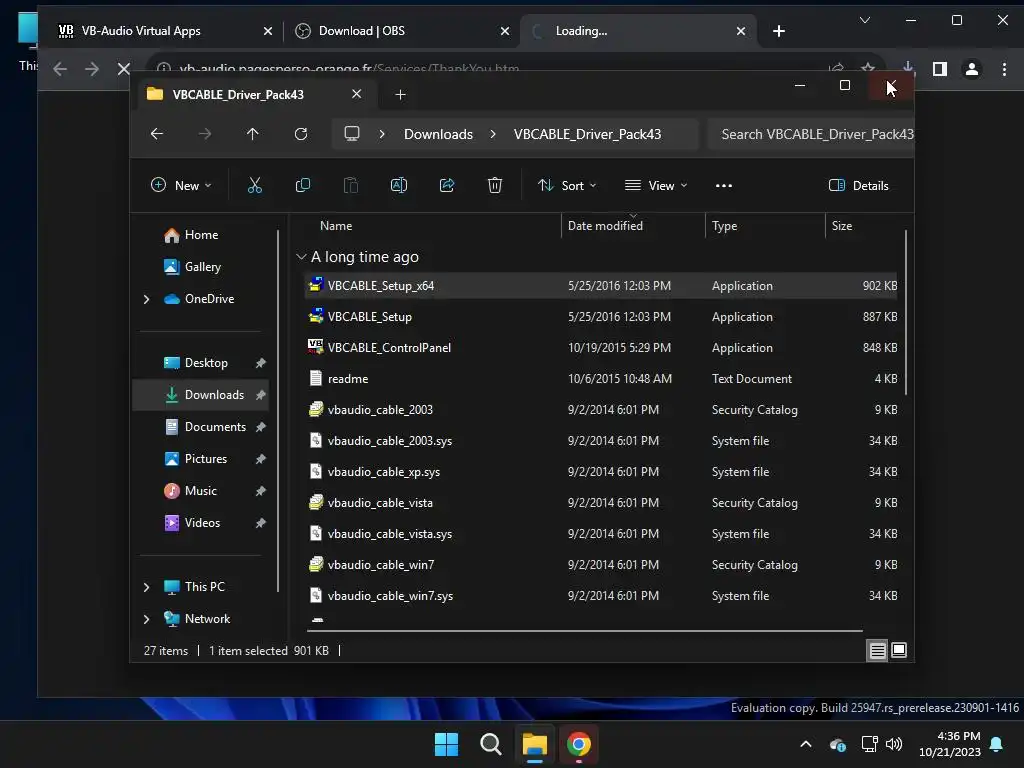Open the Sort dropdown

click(567, 185)
